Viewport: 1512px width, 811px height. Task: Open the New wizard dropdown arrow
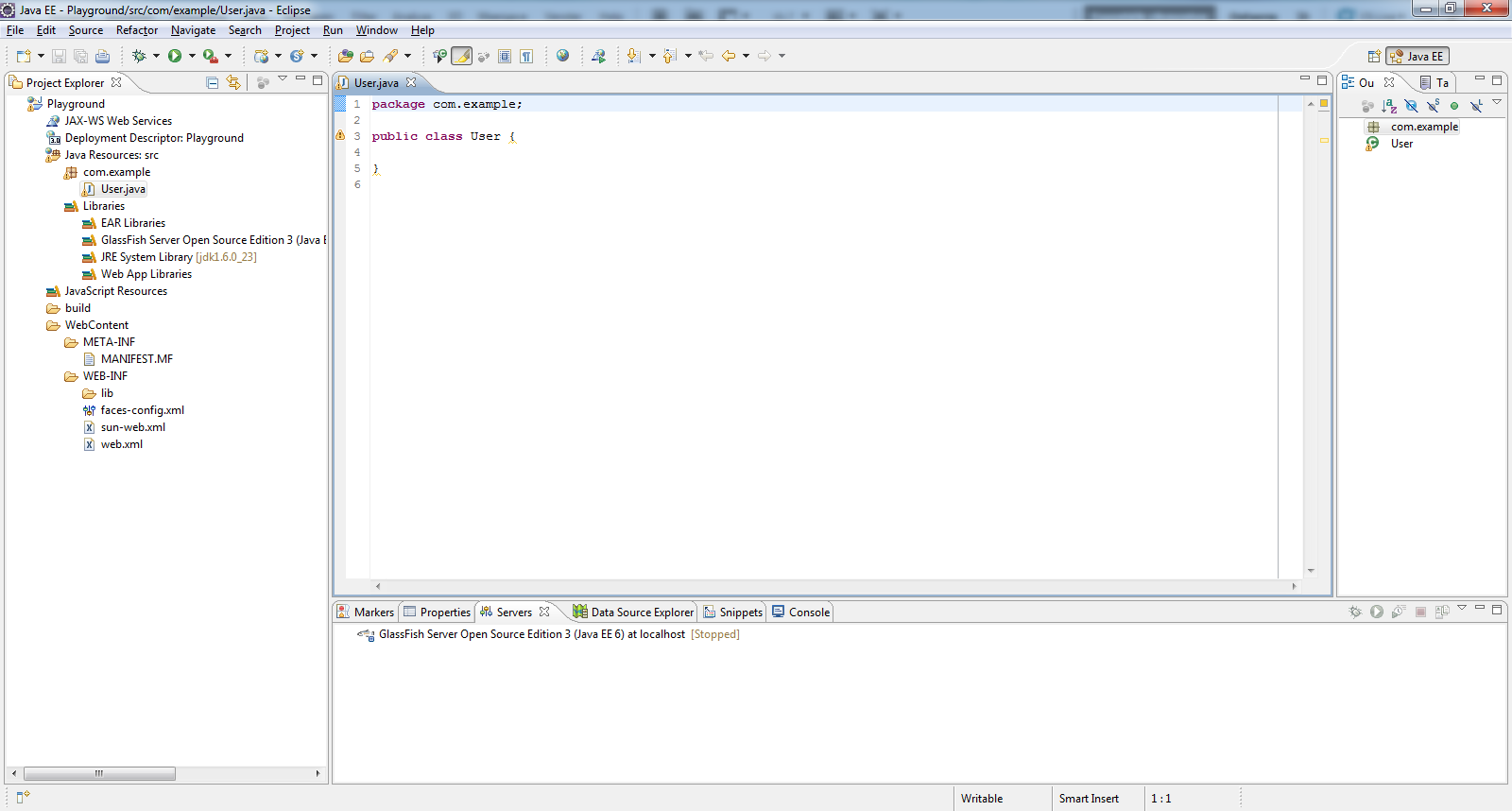tap(41, 56)
